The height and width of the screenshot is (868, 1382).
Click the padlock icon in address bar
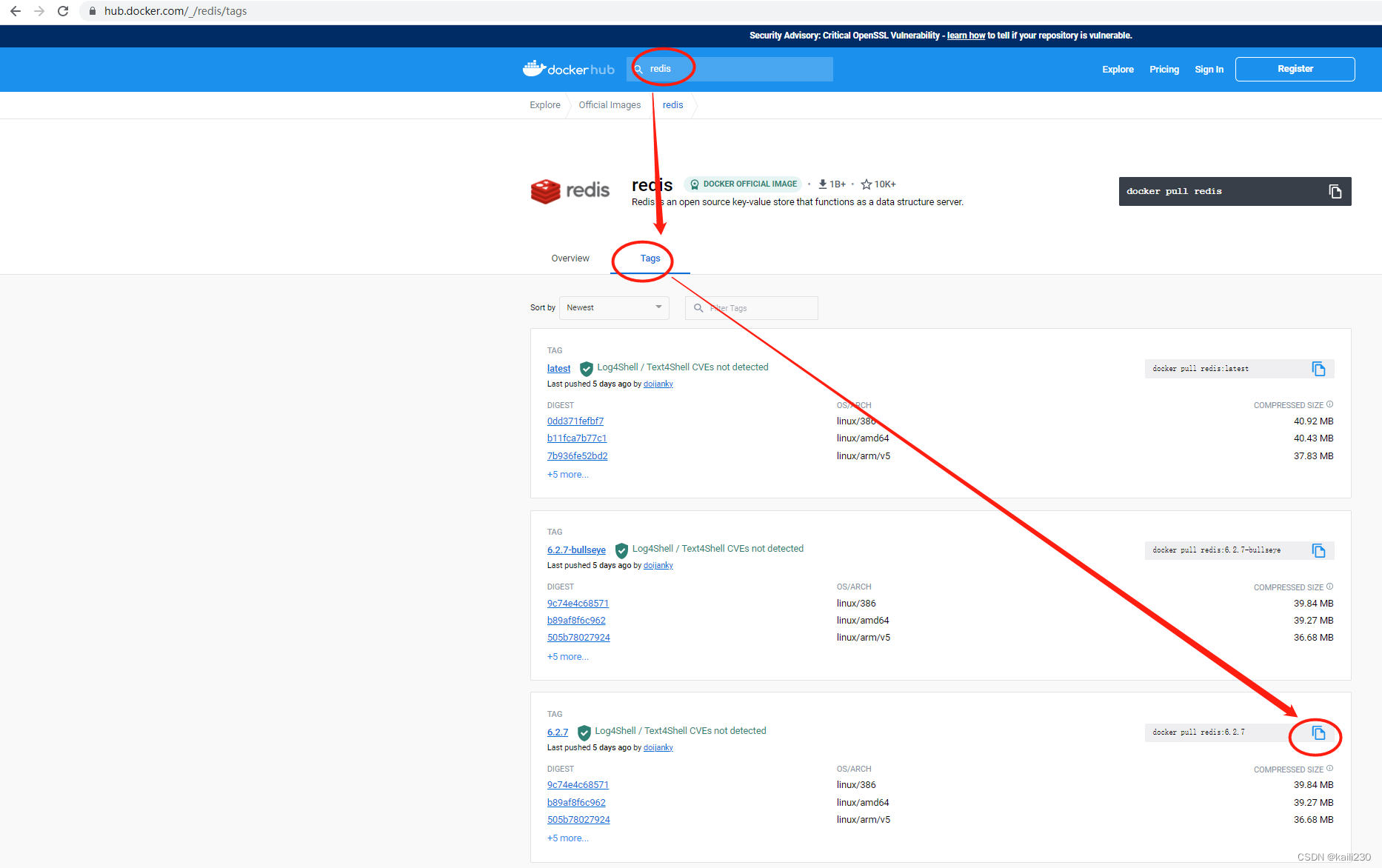(x=93, y=11)
